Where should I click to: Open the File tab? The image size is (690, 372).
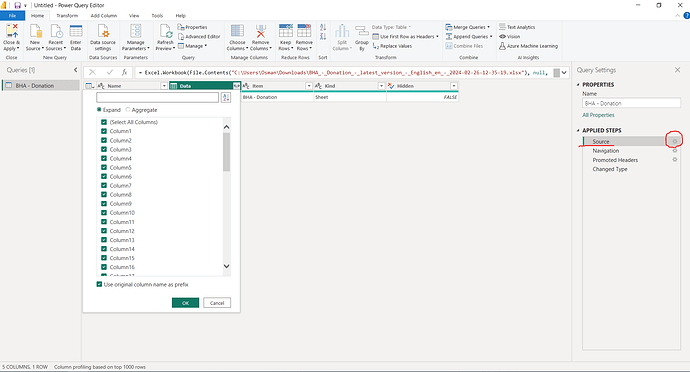pyautogui.click(x=12, y=15)
